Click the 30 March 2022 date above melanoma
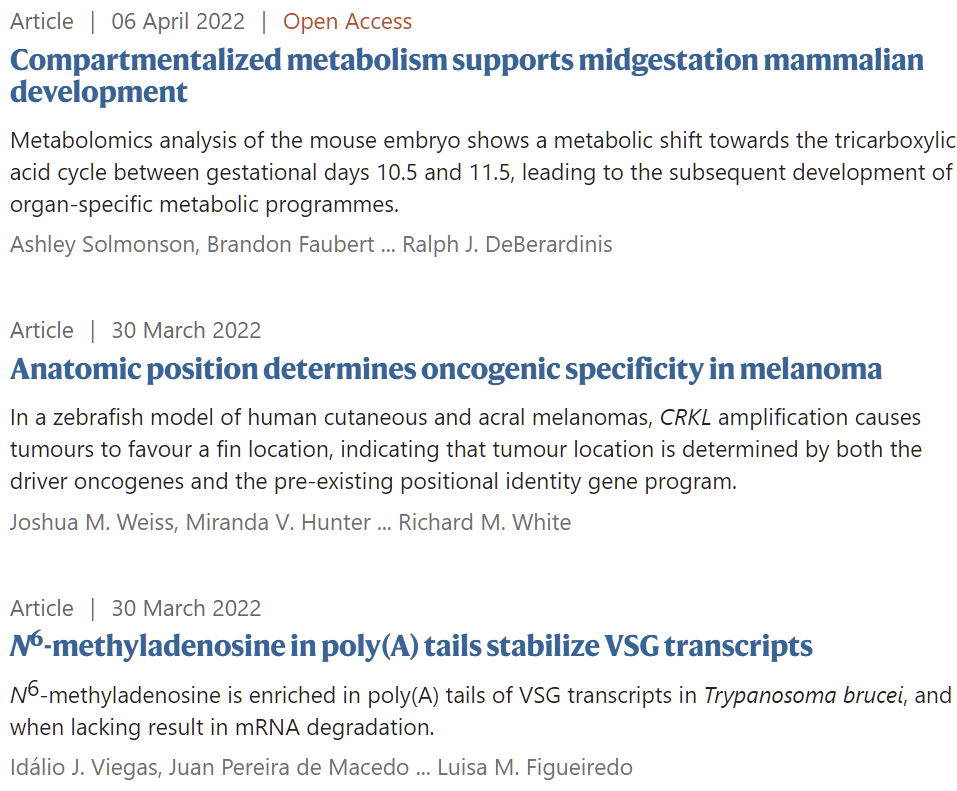The width and height of the screenshot is (957, 791). (x=186, y=330)
